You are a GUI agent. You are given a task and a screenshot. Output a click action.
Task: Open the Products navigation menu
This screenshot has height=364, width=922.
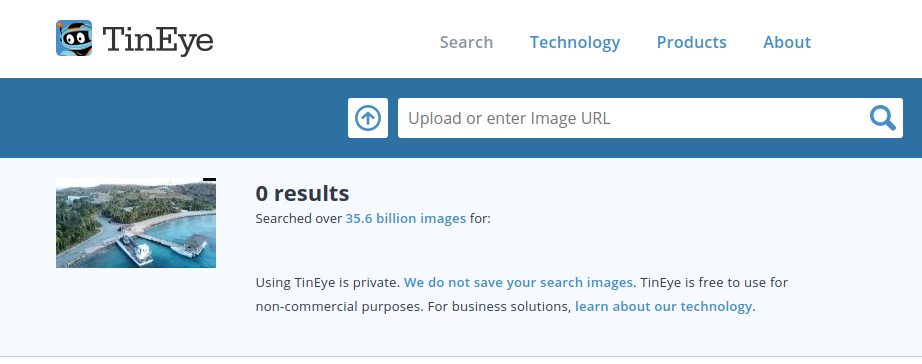[x=692, y=42]
